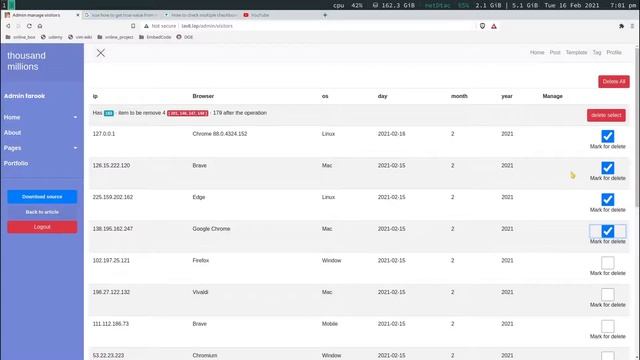The width and height of the screenshot is (640, 360).
Task: Close the sidebar with the X icon
Action: [101, 53]
